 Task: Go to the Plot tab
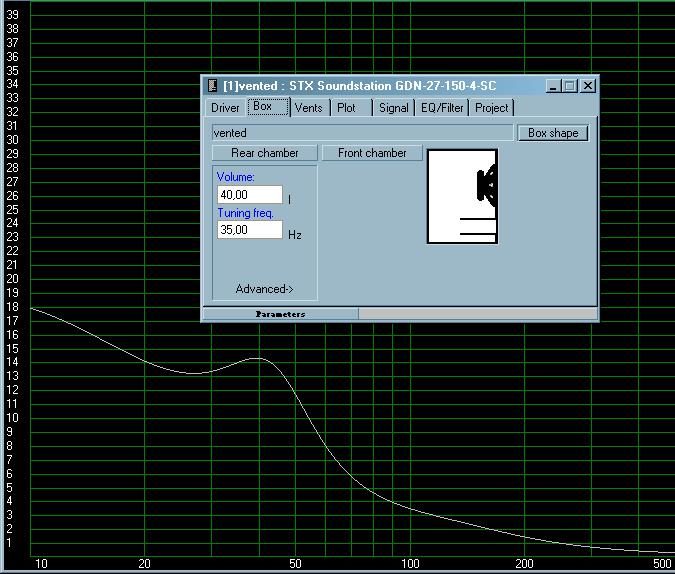tap(346, 108)
